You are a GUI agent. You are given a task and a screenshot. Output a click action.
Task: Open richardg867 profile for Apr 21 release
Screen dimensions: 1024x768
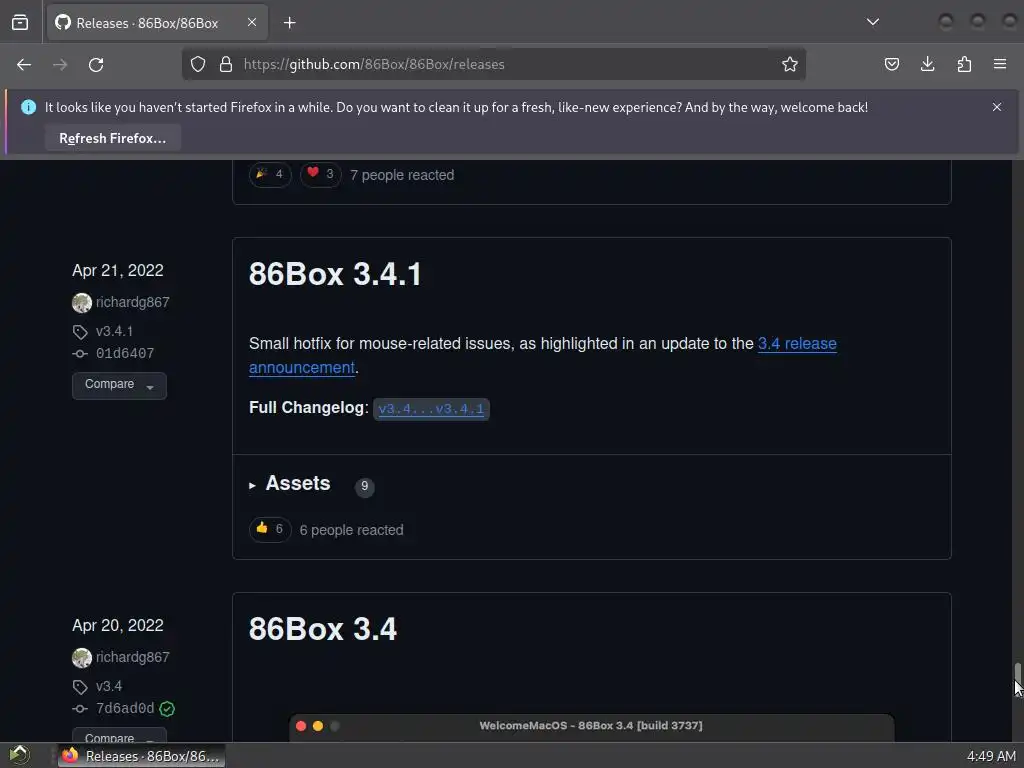pos(133,302)
